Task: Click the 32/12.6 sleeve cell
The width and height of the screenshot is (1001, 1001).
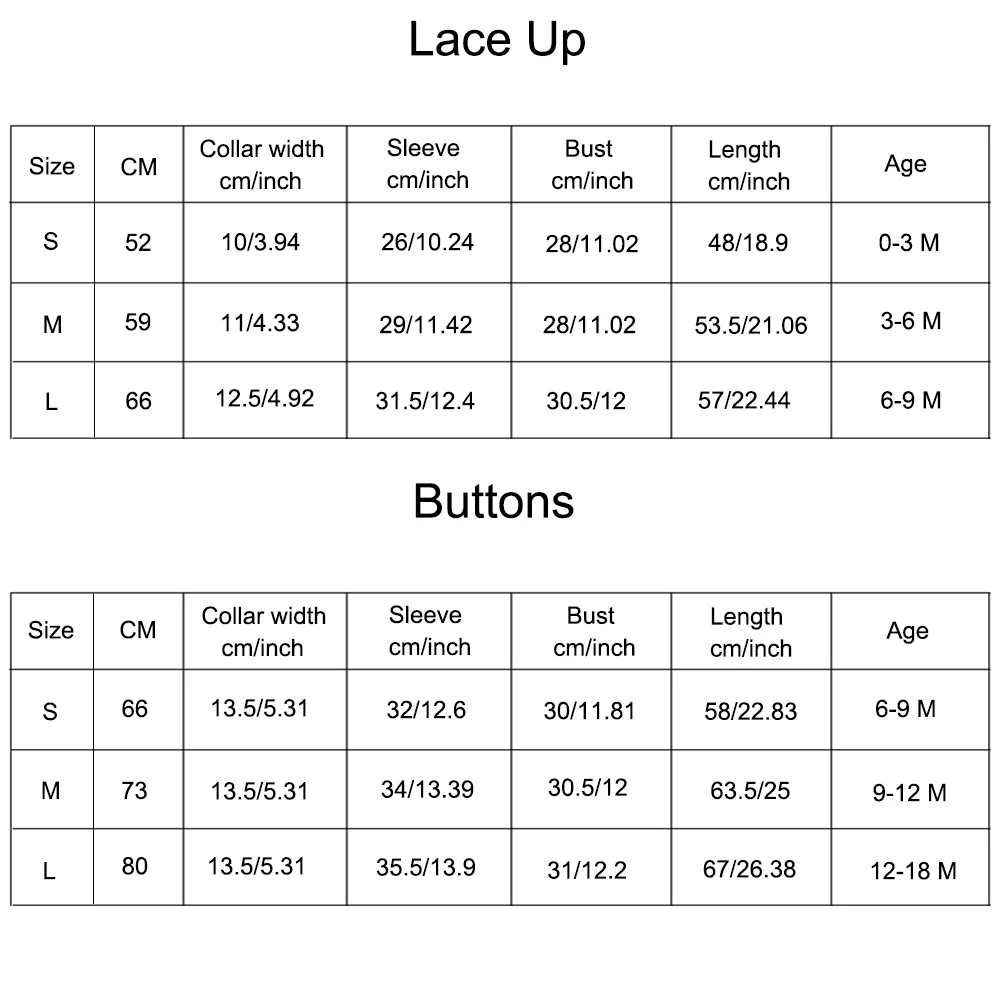Action: click(x=426, y=711)
